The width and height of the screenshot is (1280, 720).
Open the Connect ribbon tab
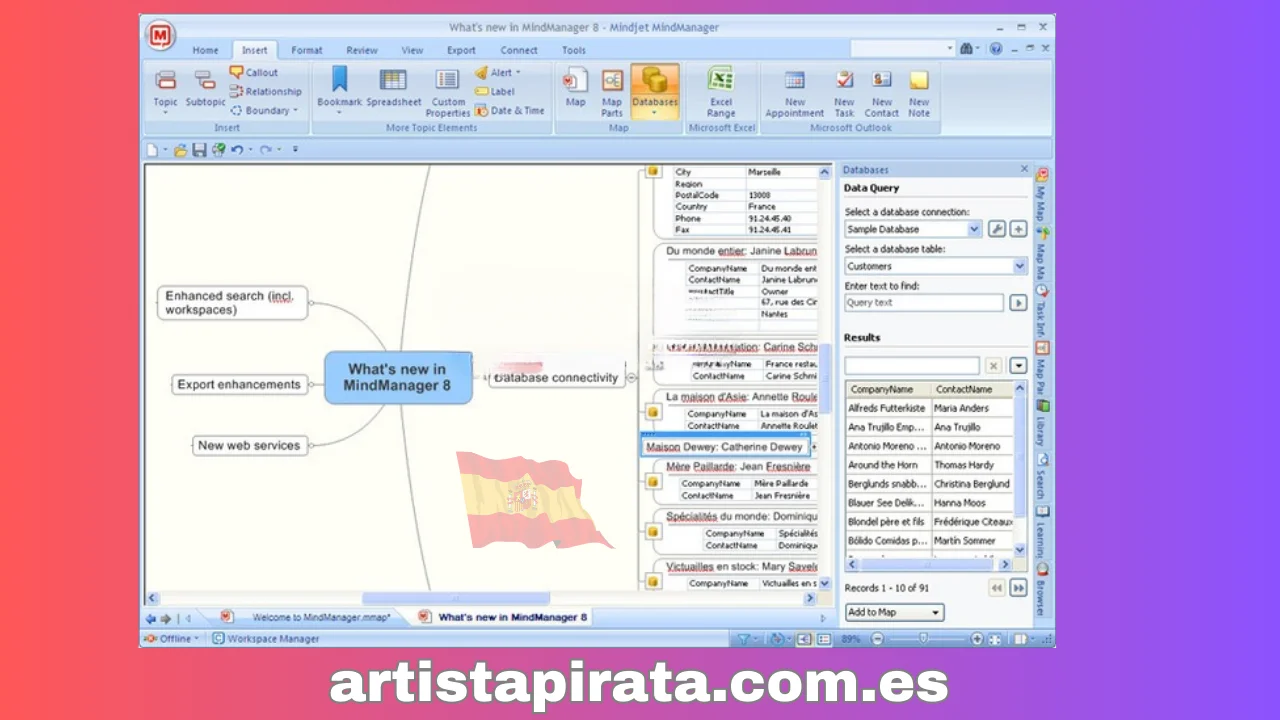coord(519,50)
